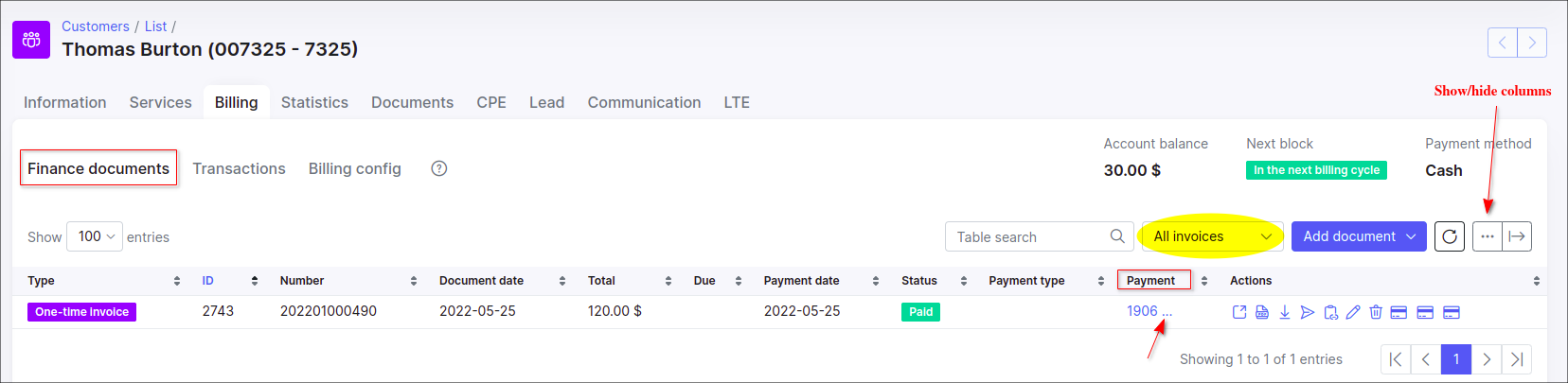The width and height of the screenshot is (1568, 383).
Task: Switch to the Services tab
Action: pos(160,102)
